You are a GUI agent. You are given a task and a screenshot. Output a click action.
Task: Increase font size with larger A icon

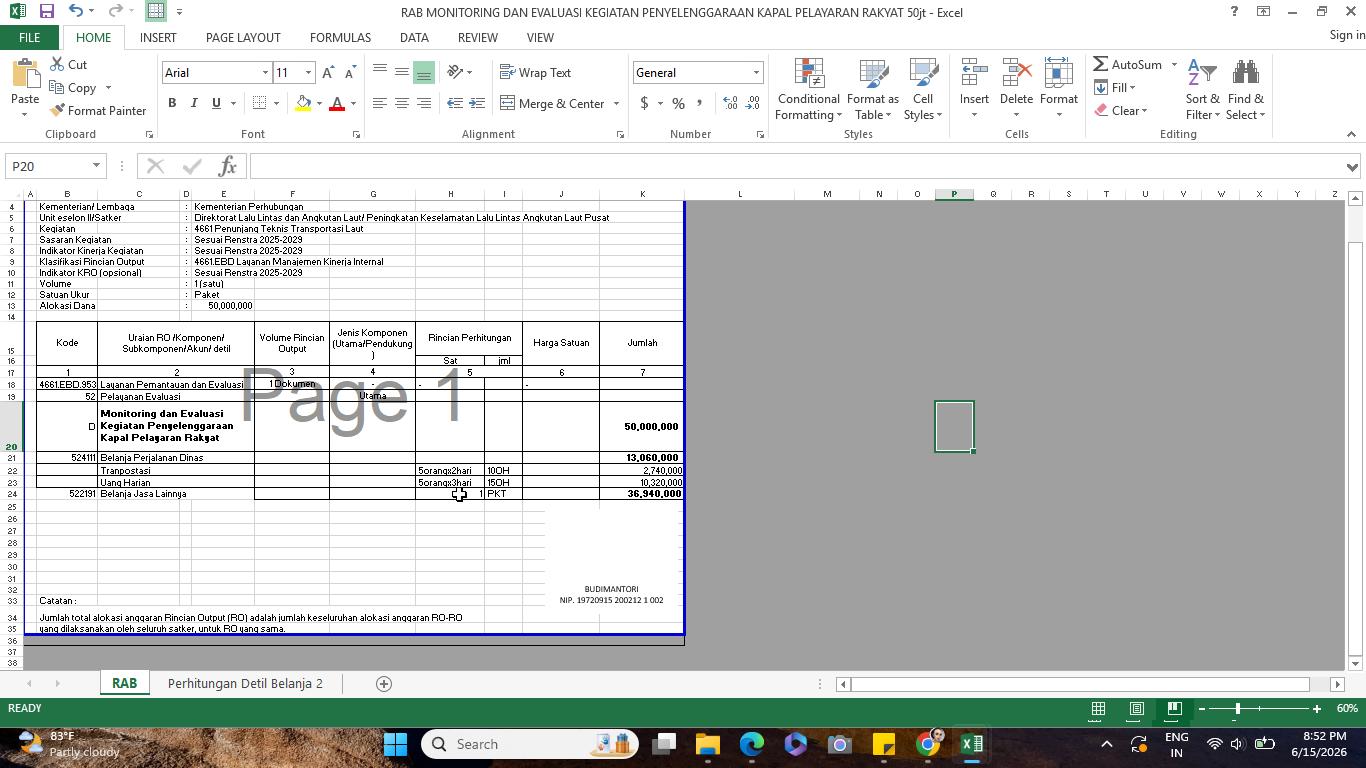tap(328, 73)
